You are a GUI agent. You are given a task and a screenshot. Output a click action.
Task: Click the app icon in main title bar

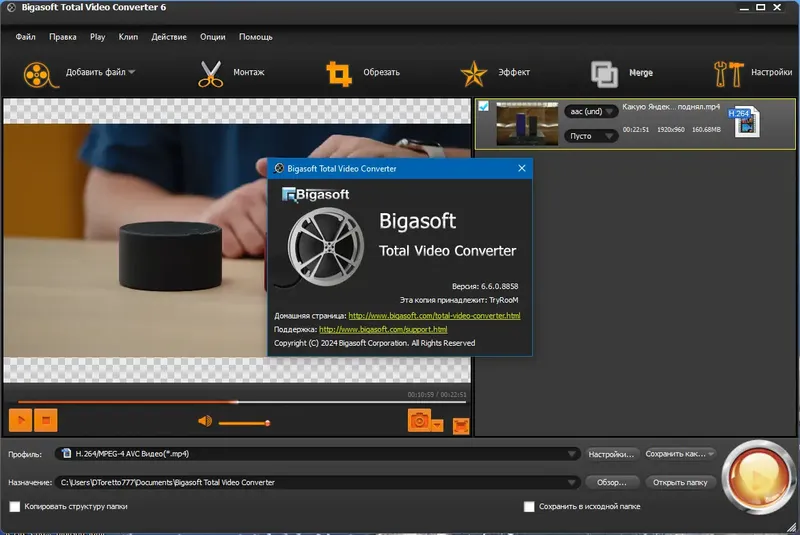coord(11,7)
